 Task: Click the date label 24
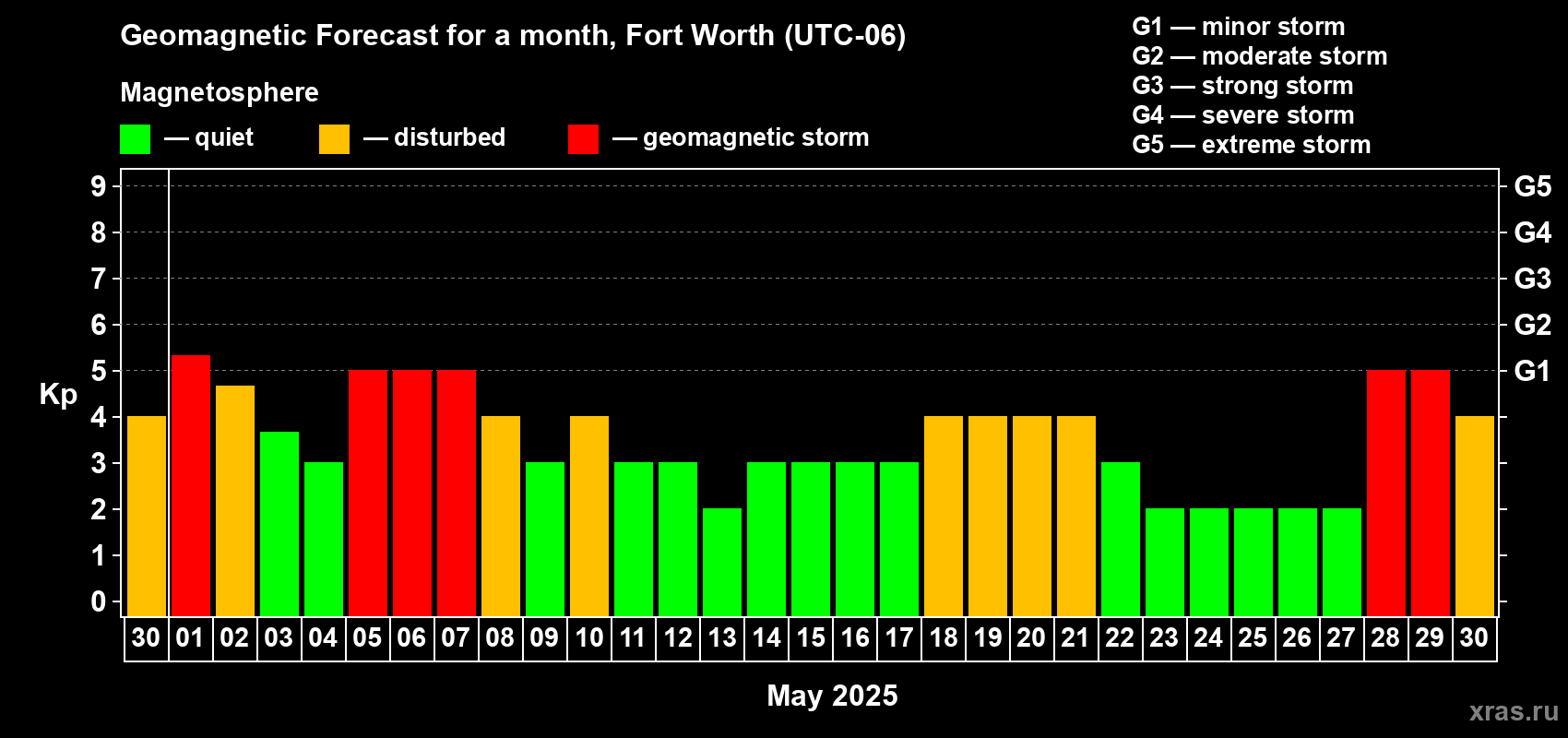1208,637
